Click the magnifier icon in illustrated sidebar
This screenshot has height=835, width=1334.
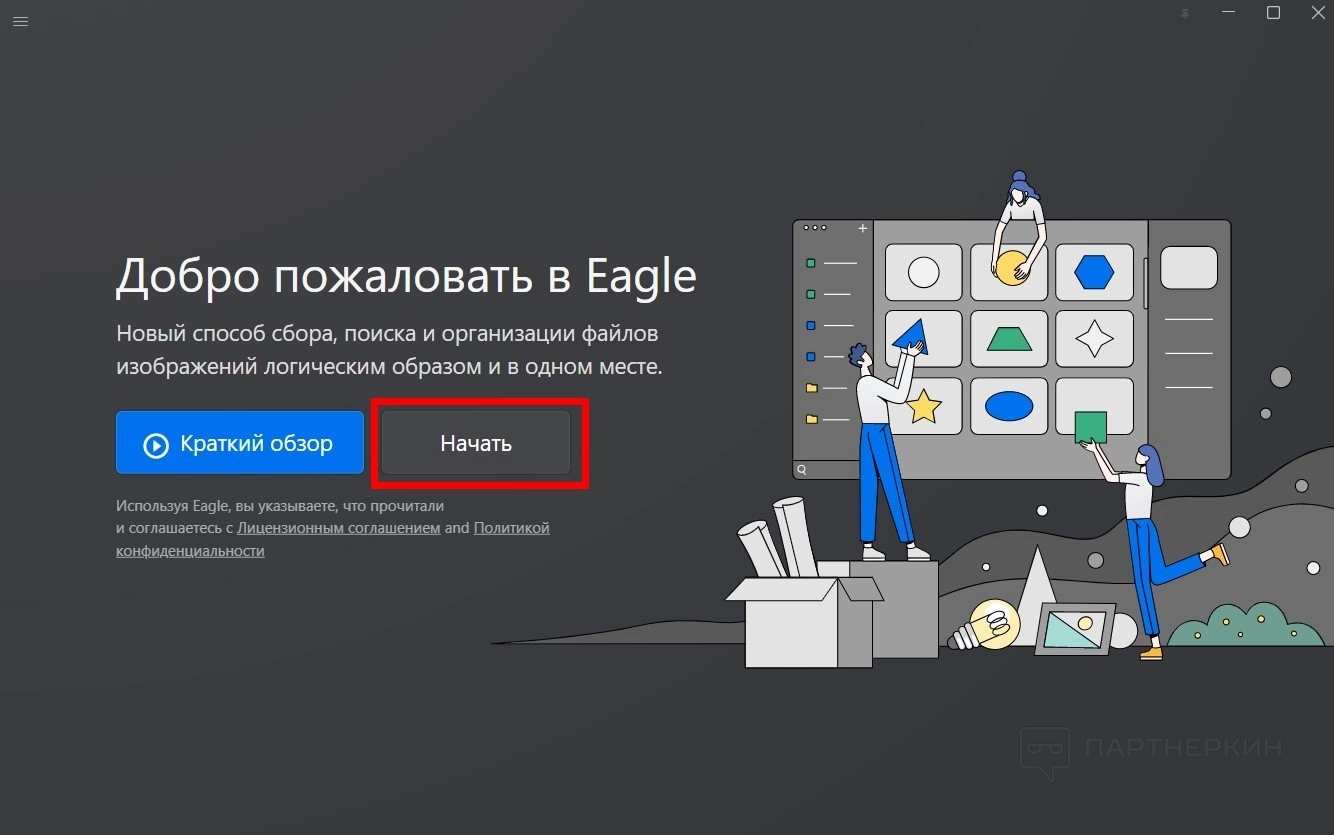pyautogui.click(x=801, y=469)
